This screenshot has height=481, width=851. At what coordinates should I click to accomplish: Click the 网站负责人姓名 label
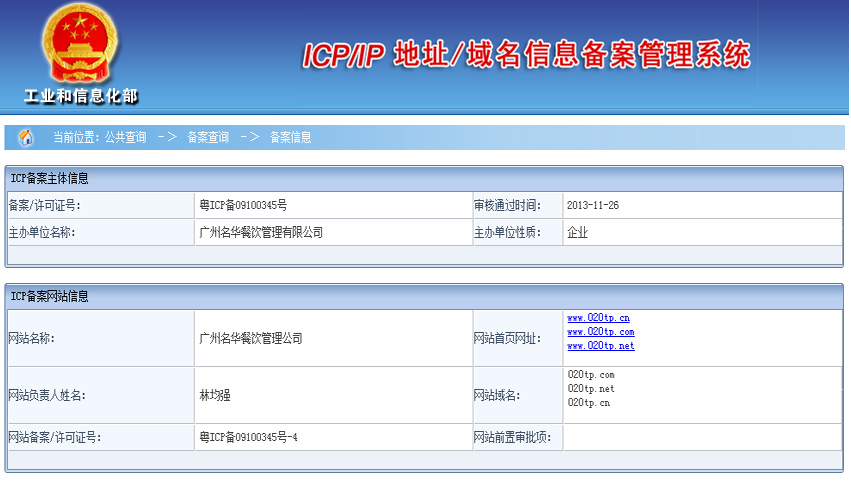click(47, 395)
